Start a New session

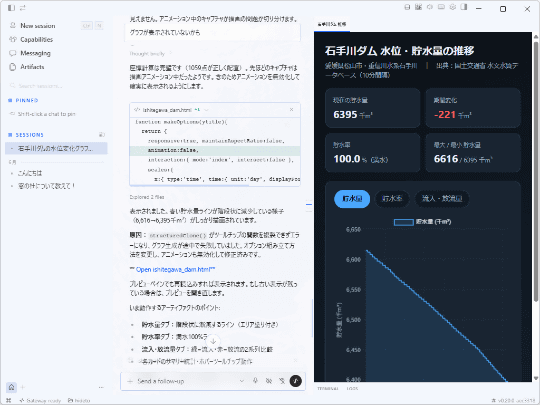point(38,26)
